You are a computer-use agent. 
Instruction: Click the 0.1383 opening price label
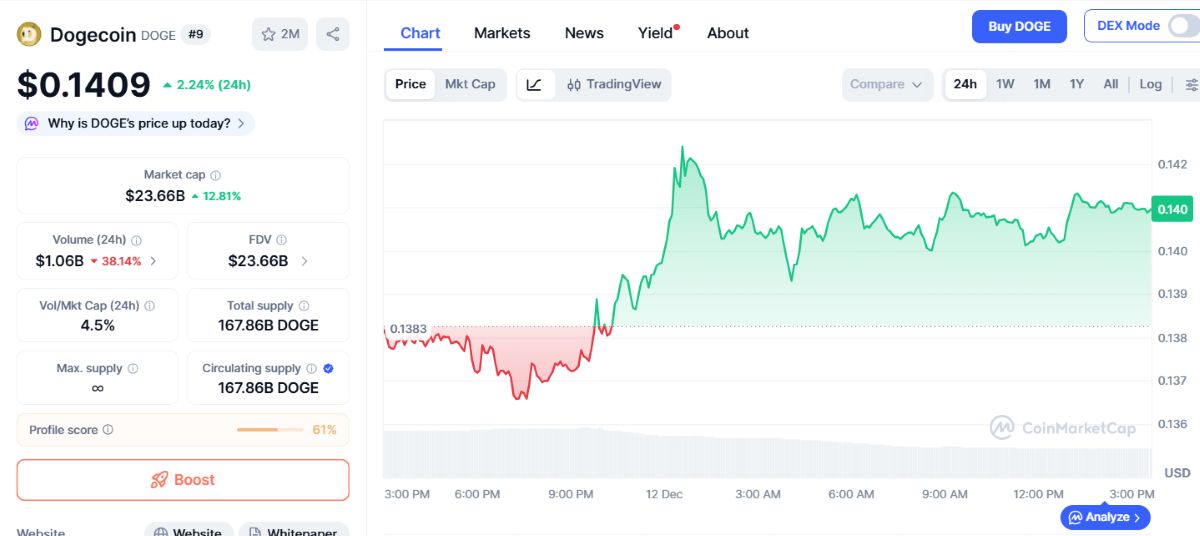coord(407,329)
